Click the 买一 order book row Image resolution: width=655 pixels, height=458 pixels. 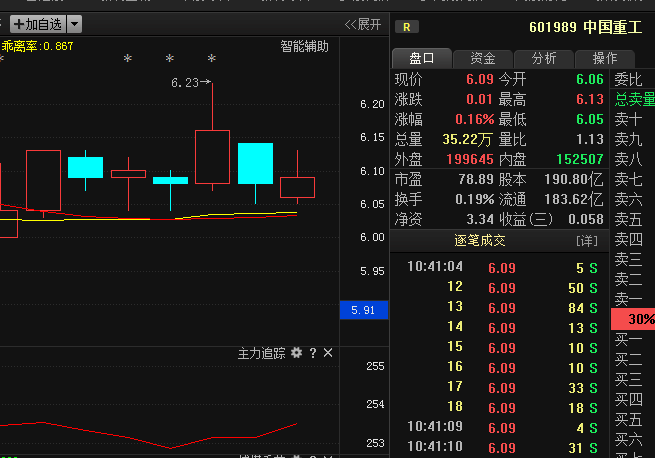coord(632,339)
